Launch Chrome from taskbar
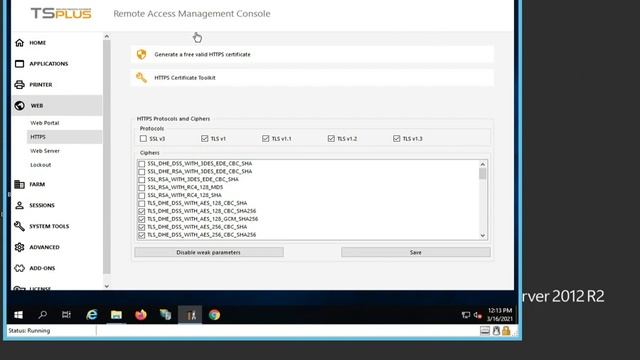 (214, 315)
